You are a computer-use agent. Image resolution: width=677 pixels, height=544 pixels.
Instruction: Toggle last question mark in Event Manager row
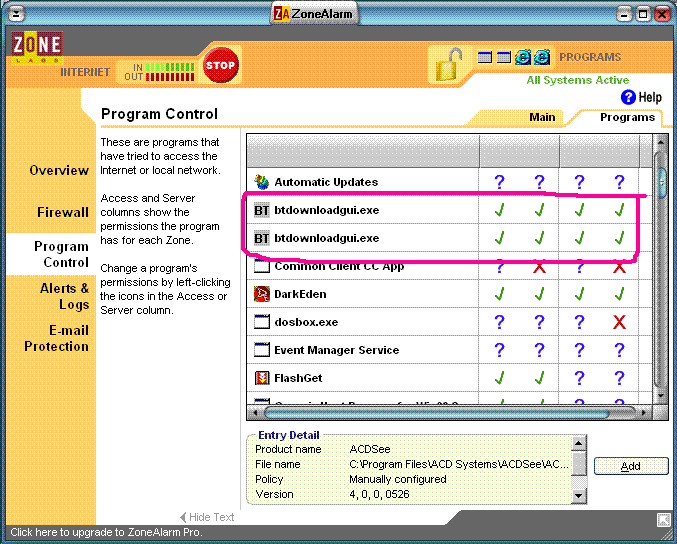click(619, 350)
